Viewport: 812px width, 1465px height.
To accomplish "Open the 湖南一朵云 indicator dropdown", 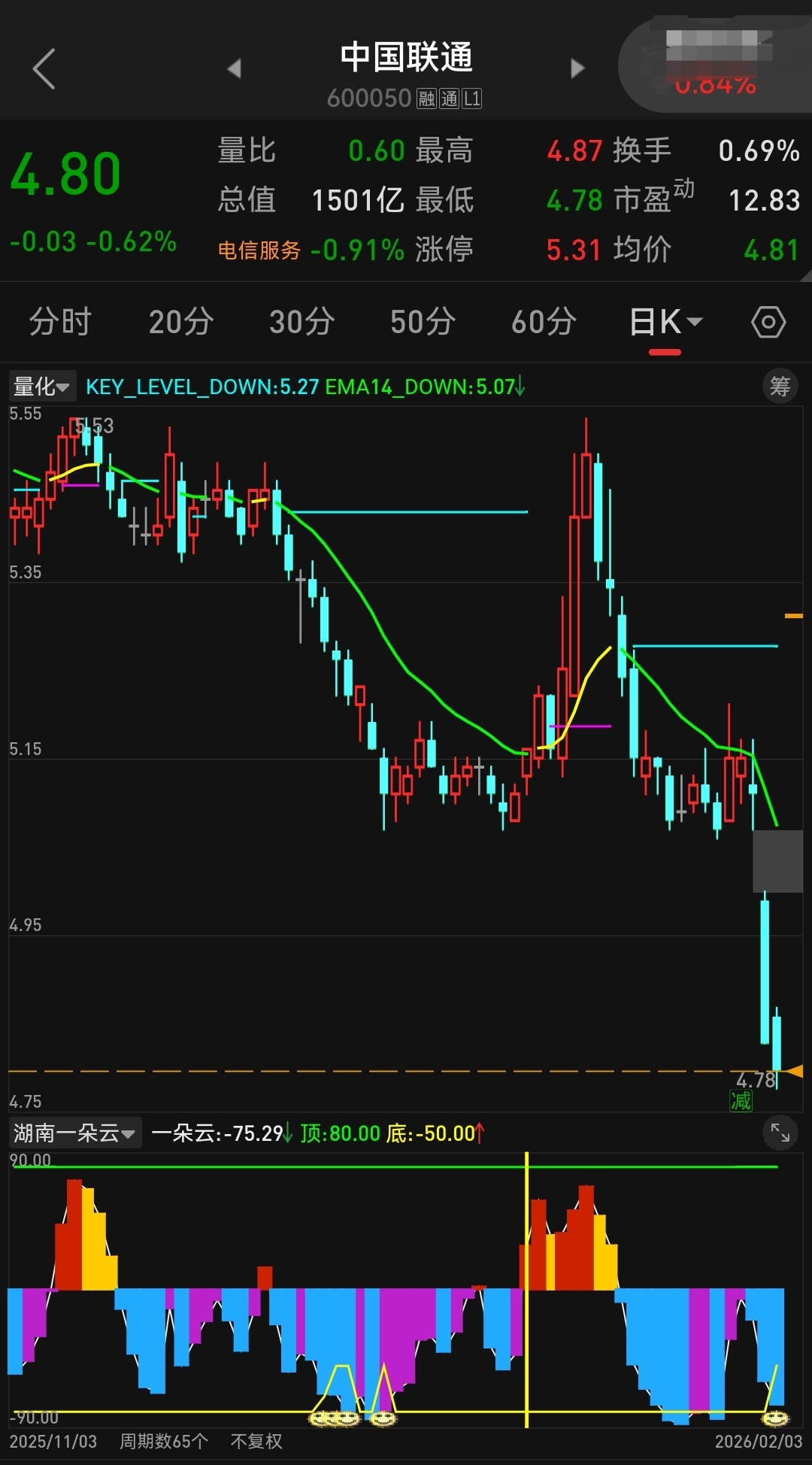I will [x=74, y=1133].
